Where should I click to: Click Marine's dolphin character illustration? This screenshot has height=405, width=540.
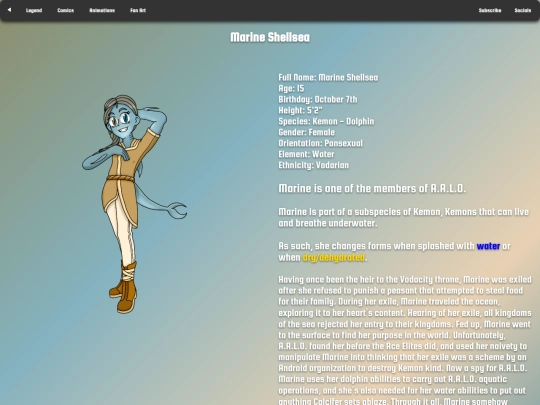coord(134,204)
